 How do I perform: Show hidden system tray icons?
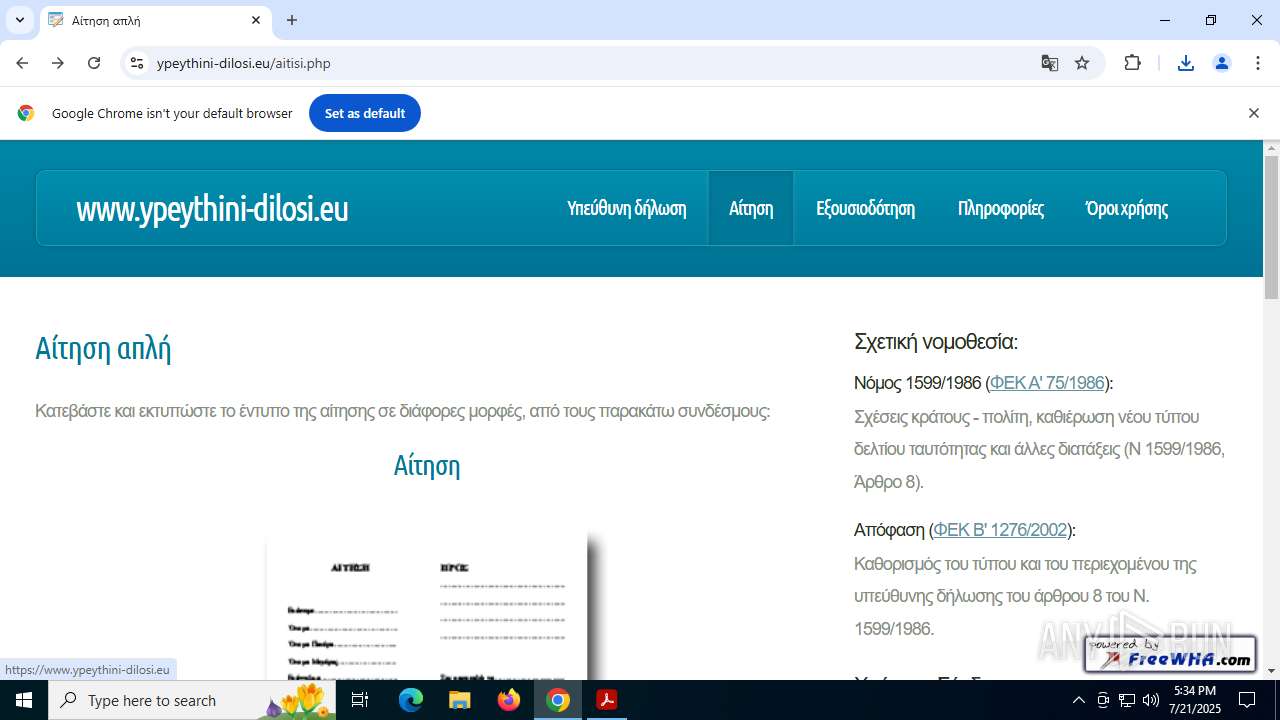(x=1078, y=700)
